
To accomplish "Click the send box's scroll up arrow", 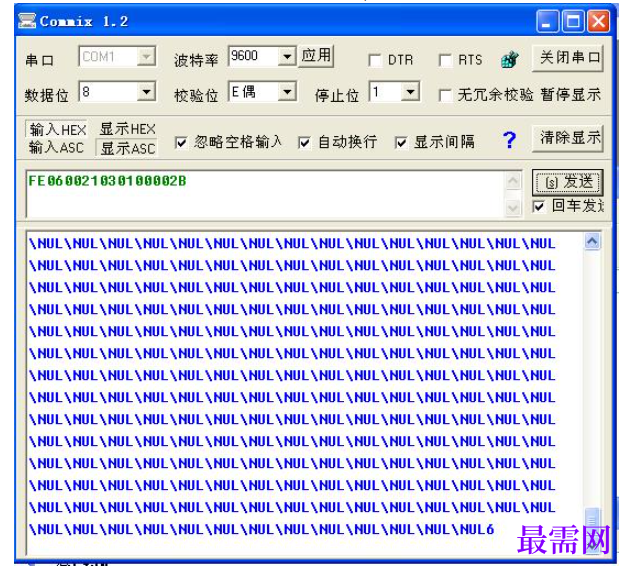I will (x=513, y=181).
